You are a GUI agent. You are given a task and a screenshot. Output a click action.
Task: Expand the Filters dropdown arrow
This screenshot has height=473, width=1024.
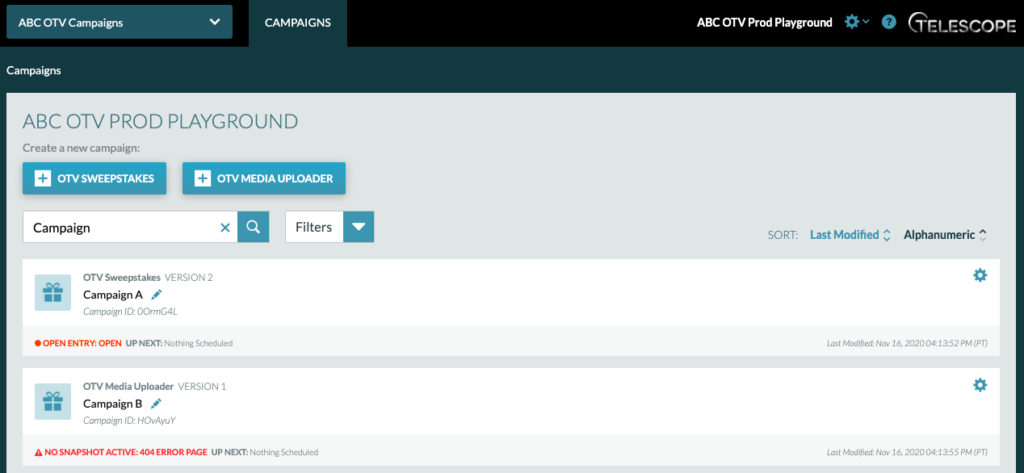[x=359, y=227]
